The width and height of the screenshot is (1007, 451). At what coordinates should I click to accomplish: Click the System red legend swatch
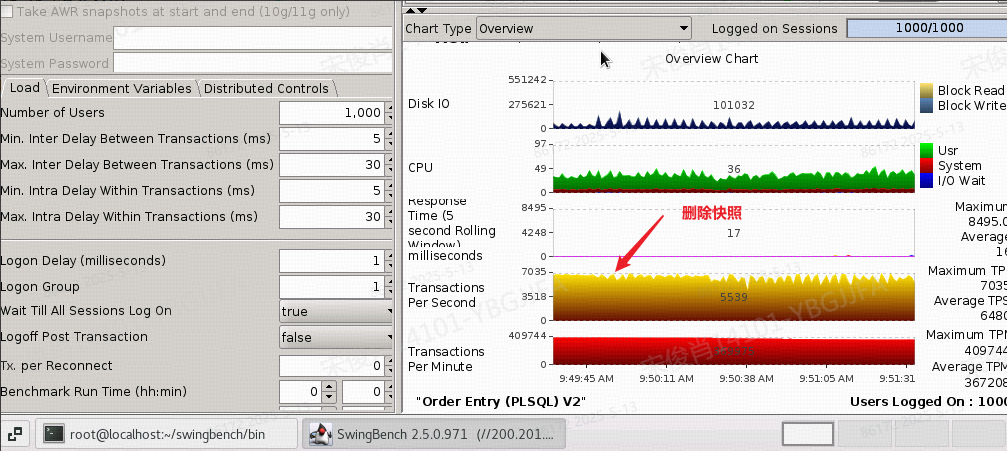(927, 166)
